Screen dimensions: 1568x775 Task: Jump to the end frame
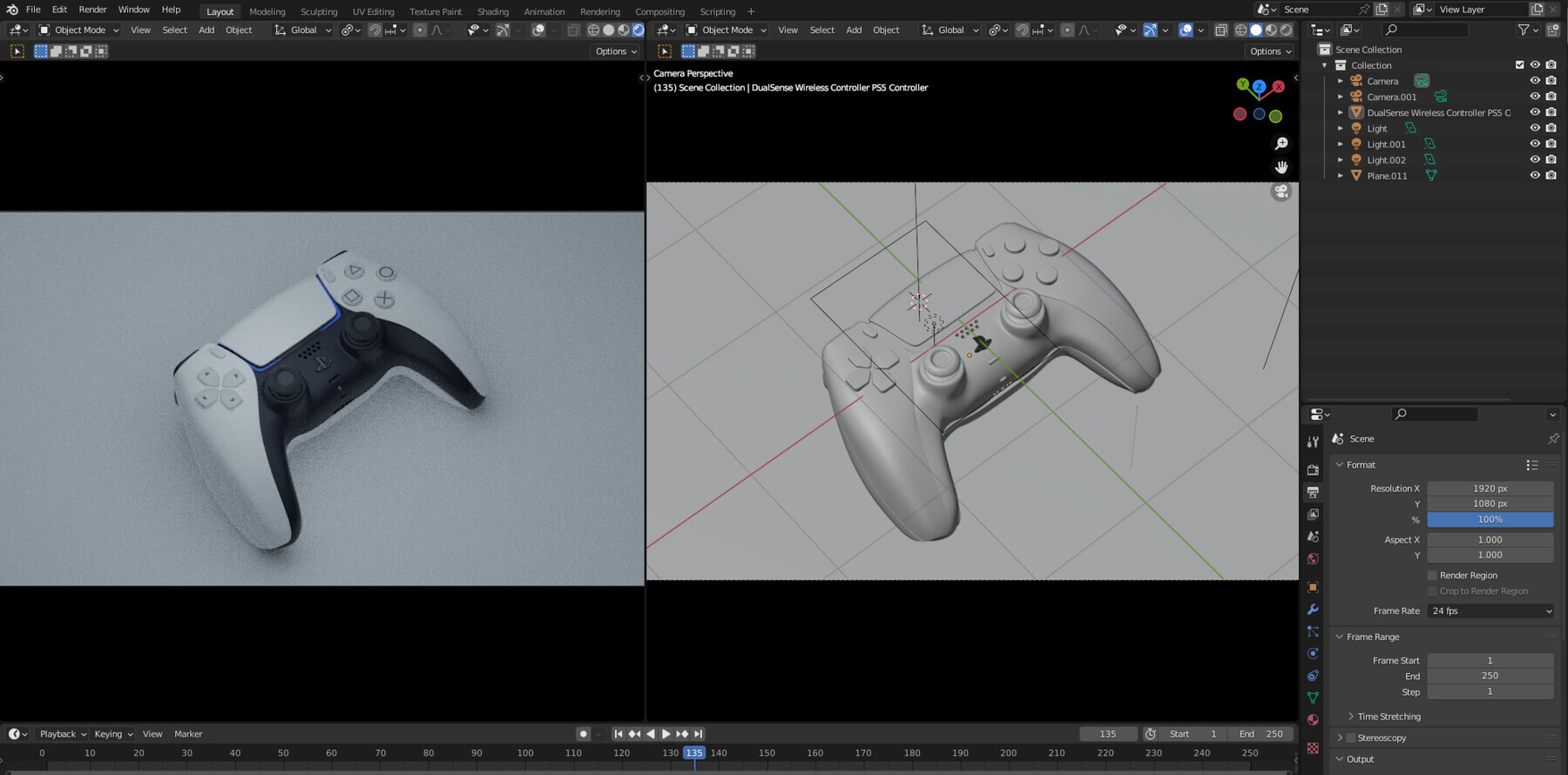699,734
